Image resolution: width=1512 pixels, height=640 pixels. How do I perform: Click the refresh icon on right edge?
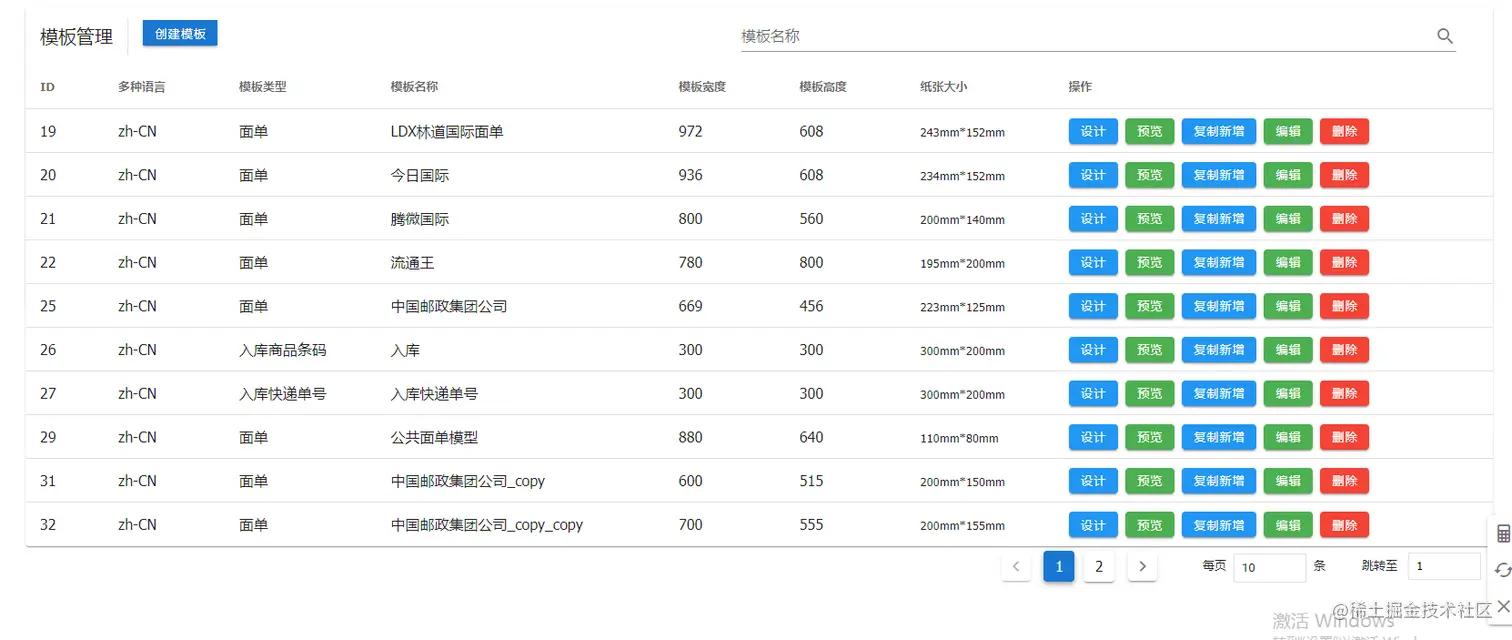(1503, 570)
